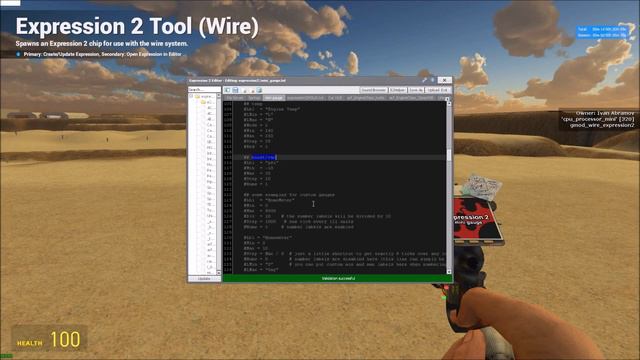Open the E2Helper window
This screenshot has height=360, width=640.
point(397,90)
